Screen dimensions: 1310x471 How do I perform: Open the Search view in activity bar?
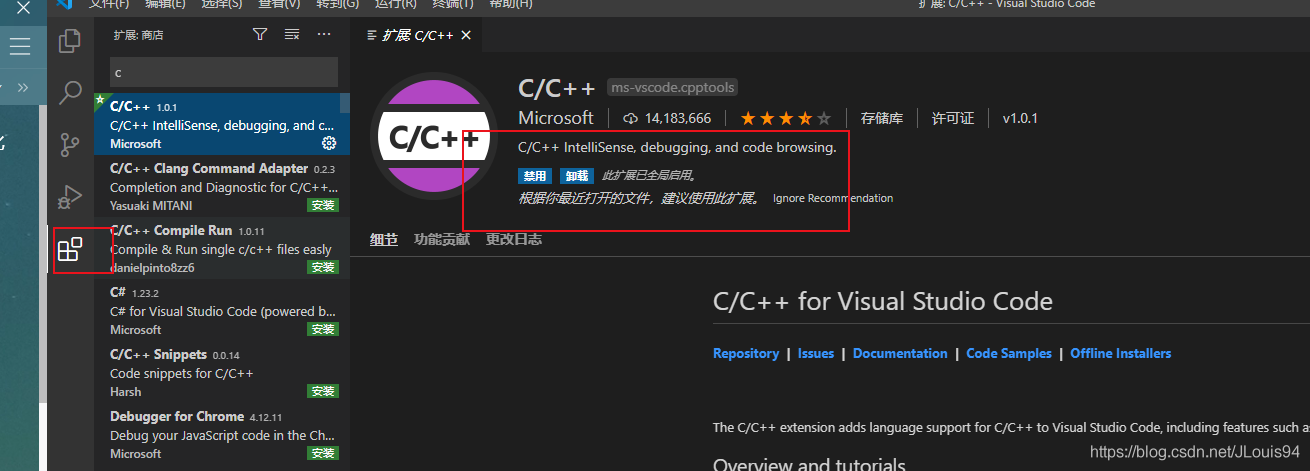(70, 93)
